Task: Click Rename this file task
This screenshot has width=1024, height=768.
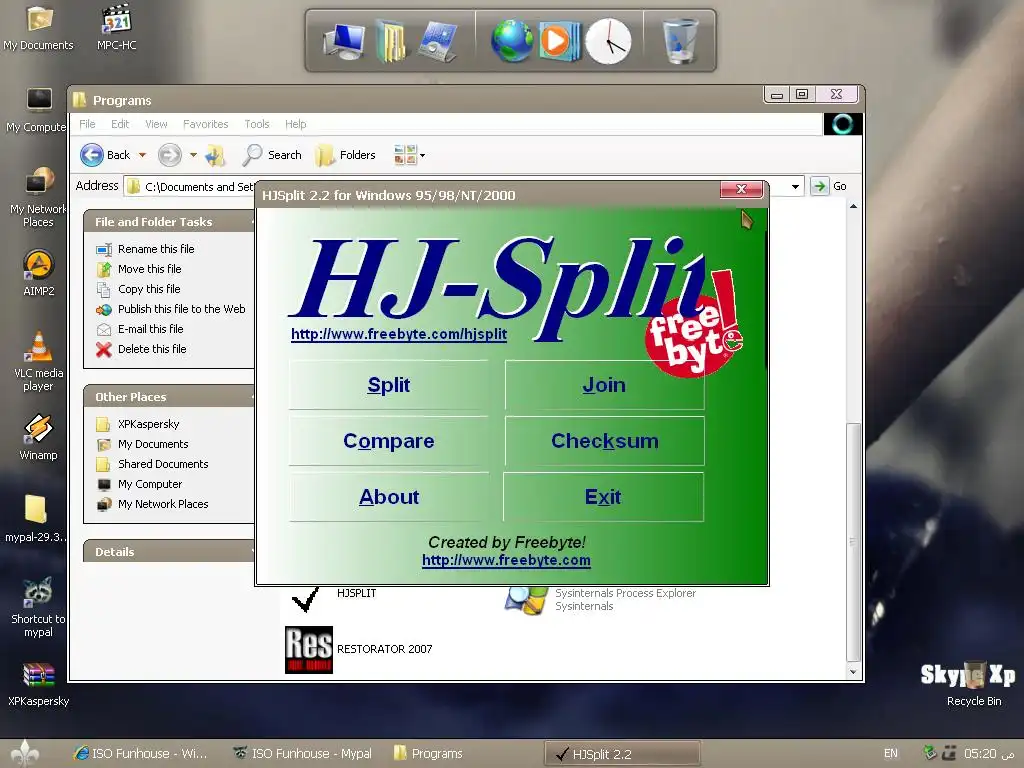Action: (145, 249)
